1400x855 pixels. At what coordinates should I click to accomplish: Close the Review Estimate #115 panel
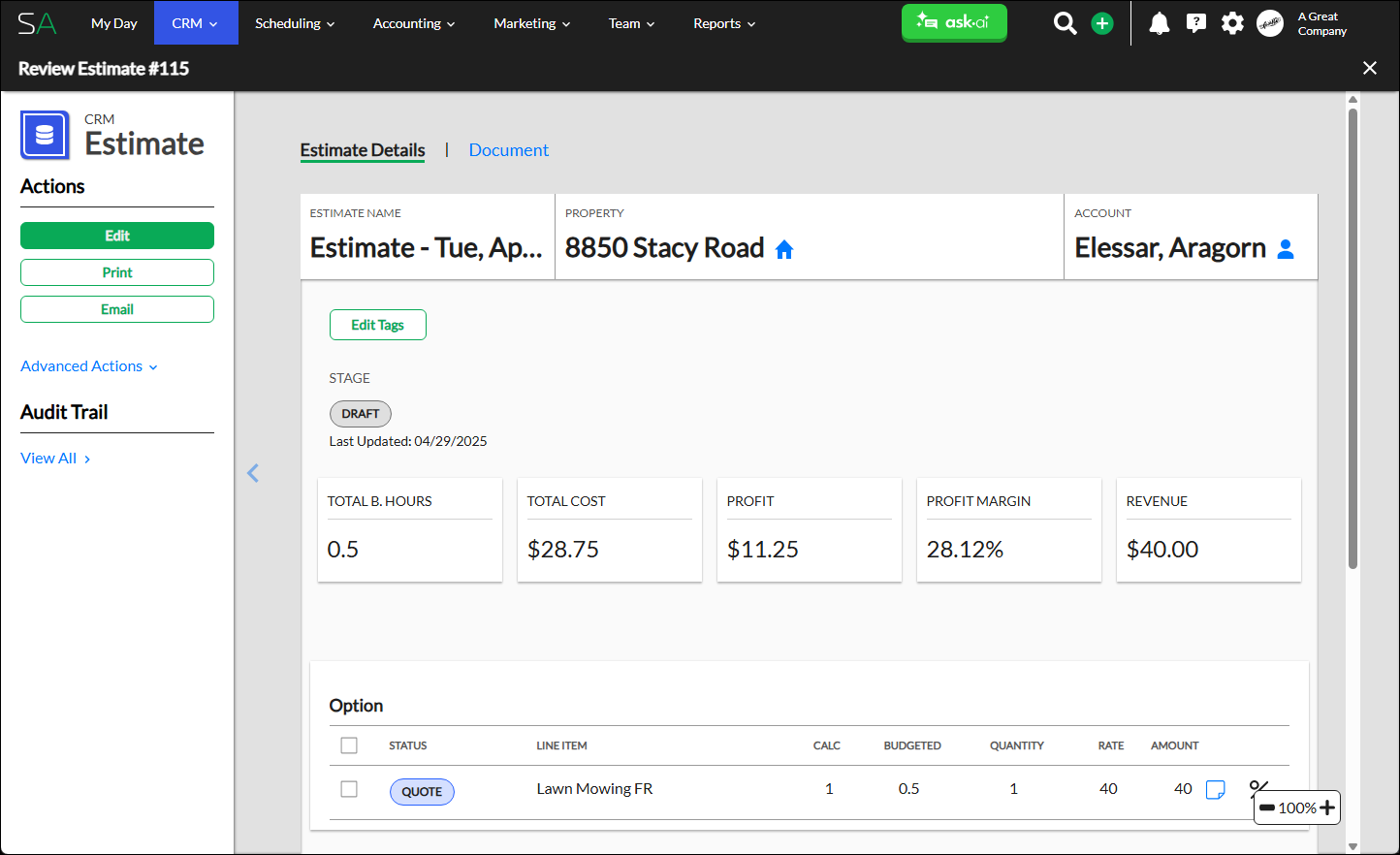1370,68
